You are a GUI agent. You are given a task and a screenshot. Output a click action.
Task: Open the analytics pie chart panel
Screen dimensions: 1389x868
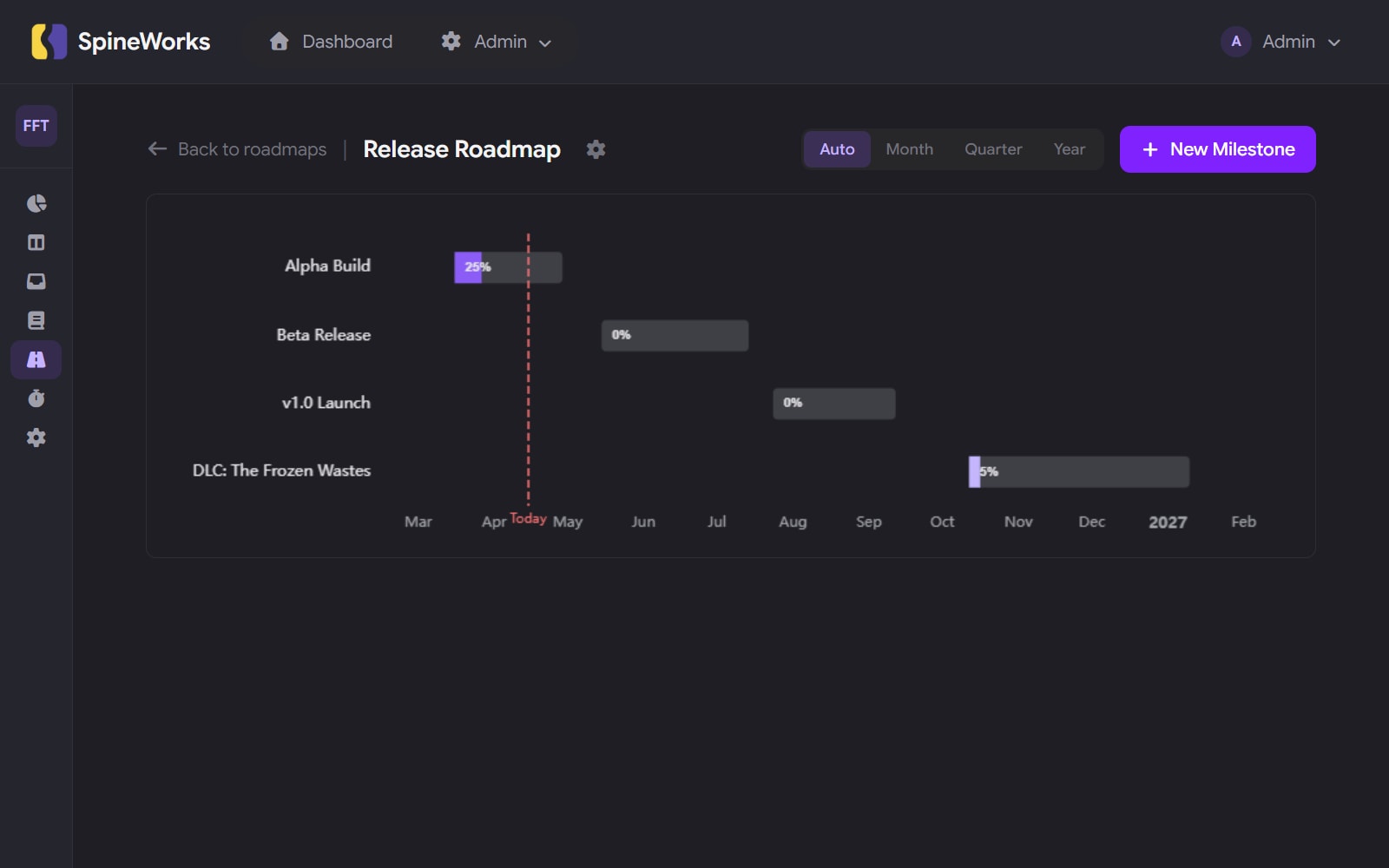click(36, 203)
